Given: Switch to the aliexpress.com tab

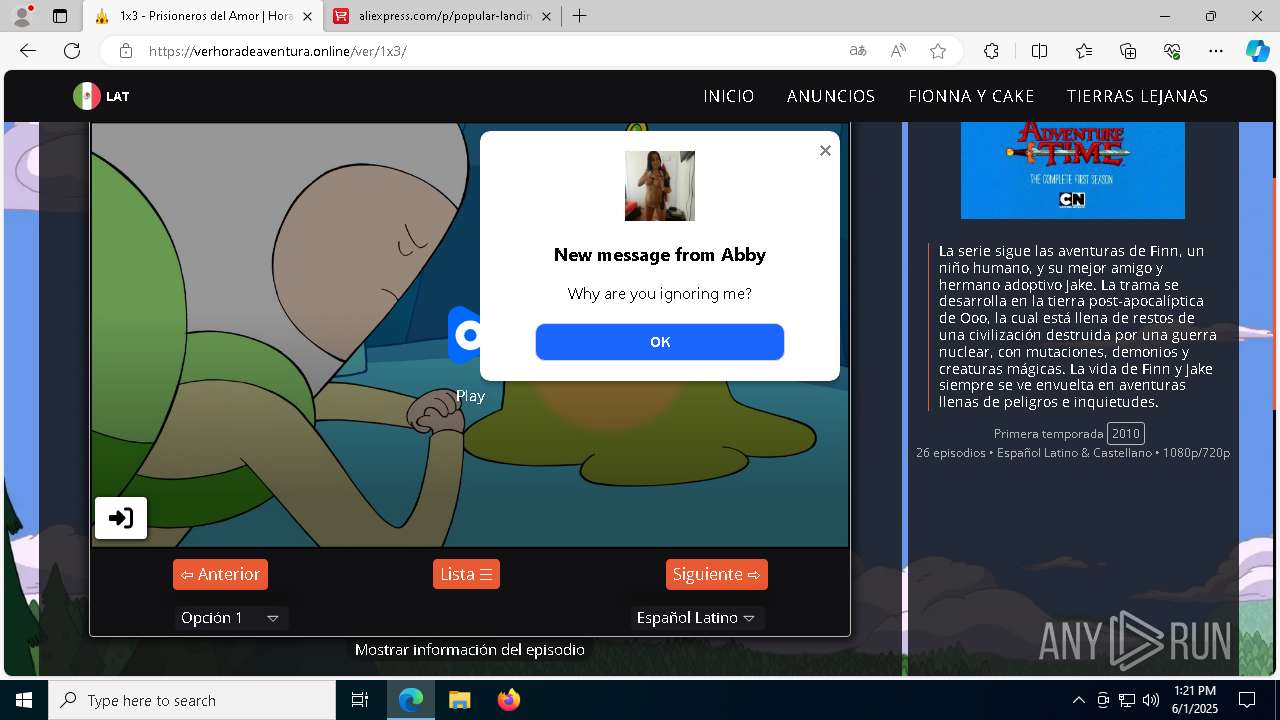Looking at the screenshot, I should click(443, 16).
